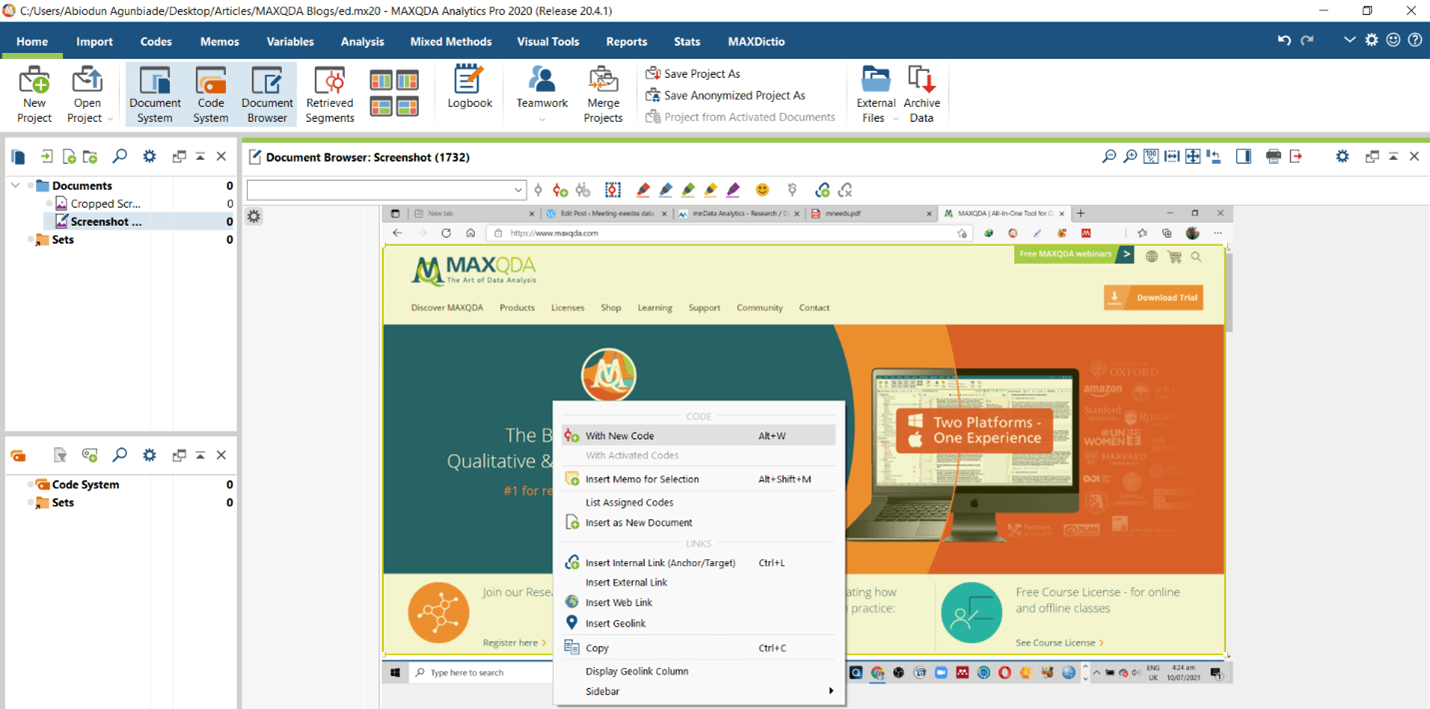Toggle the Document Browser sidebar display icon

1243,157
